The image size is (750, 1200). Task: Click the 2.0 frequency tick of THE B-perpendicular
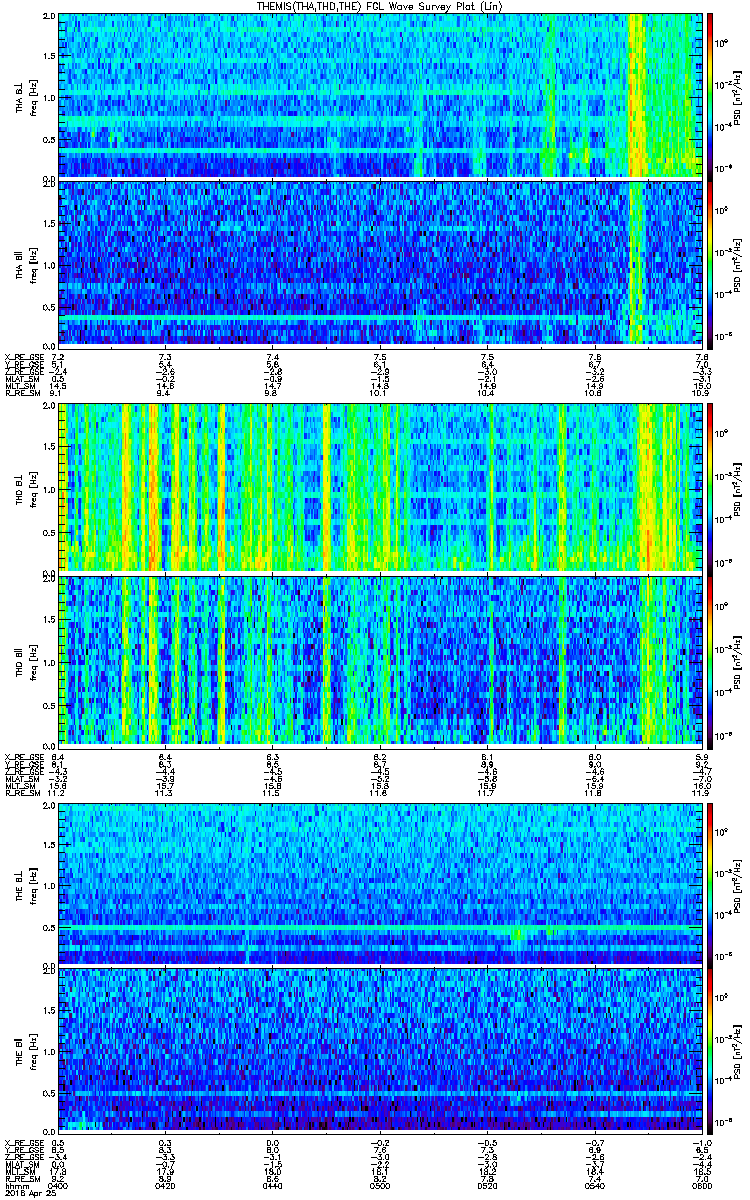point(48,805)
